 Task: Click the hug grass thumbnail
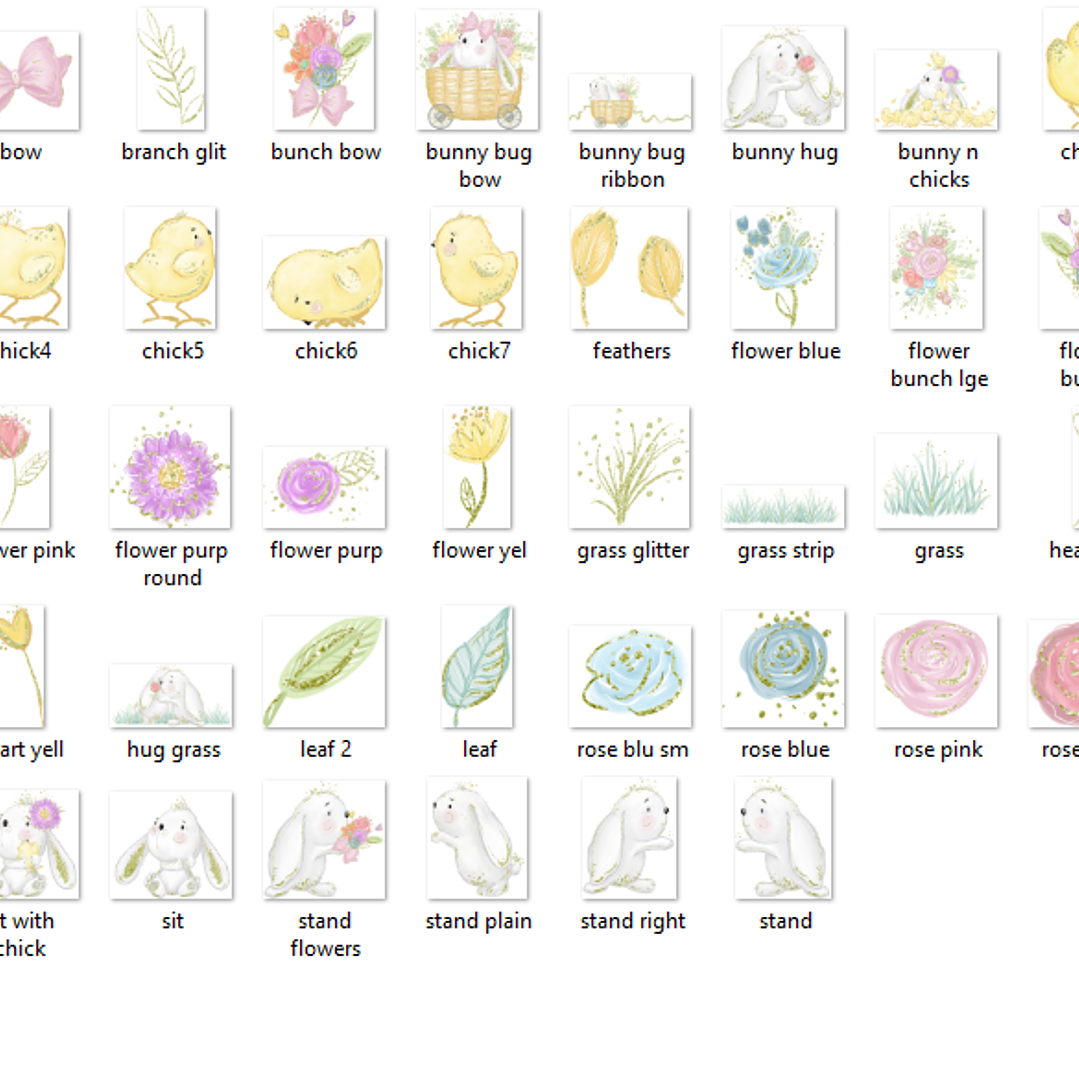pos(171,696)
